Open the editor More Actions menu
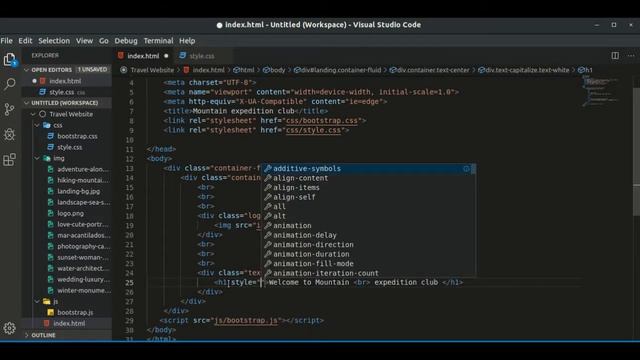The width and height of the screenshot is (640, 360). (631, 56)
